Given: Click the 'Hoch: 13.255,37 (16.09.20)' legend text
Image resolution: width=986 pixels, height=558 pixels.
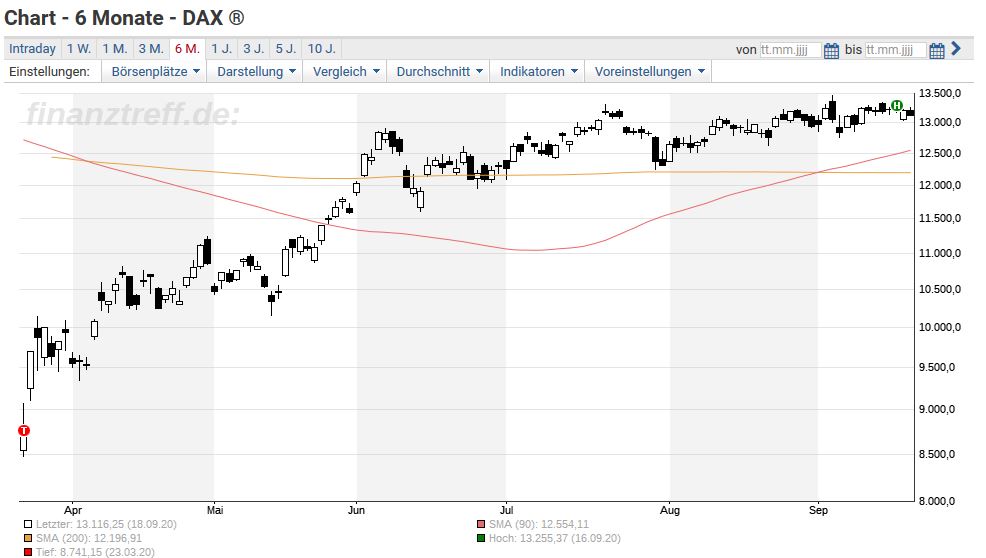Looking at the screenshot, I should tap(555, 538).
